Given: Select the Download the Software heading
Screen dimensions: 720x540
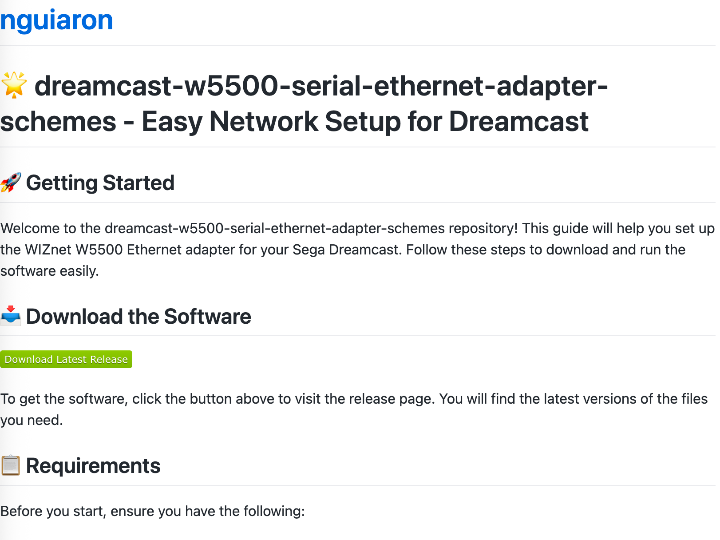Looking at the screenshot, I should pyautogui.click(x=138, y=317).
